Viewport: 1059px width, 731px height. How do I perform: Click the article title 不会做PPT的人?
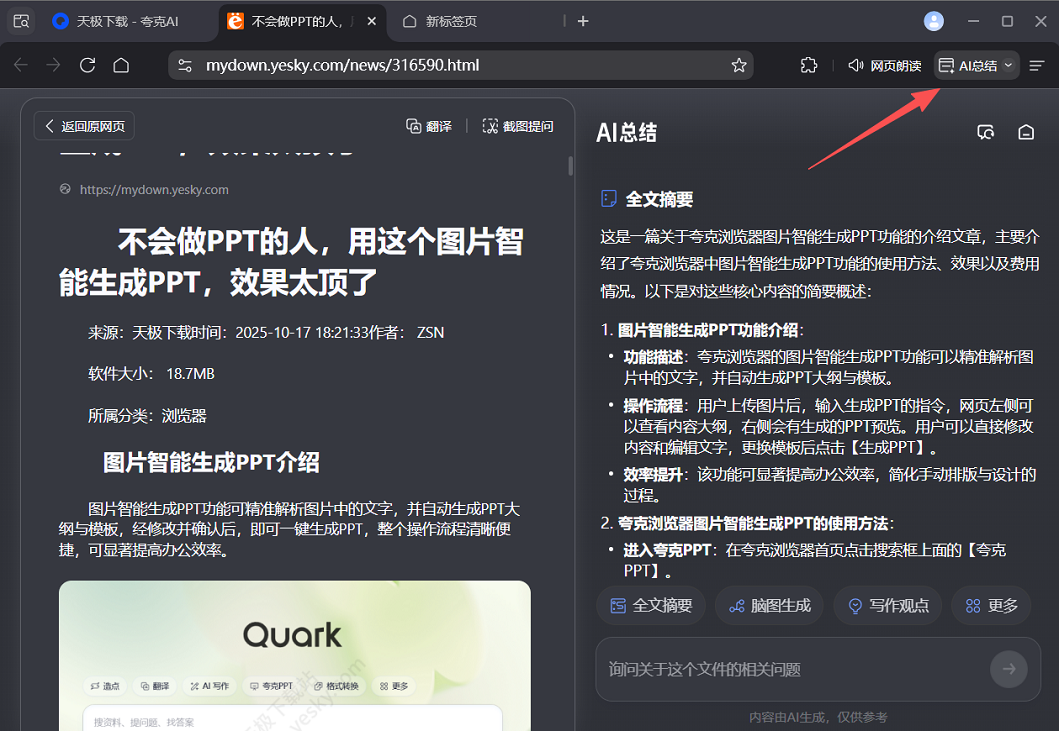click(x=291, y=262)
